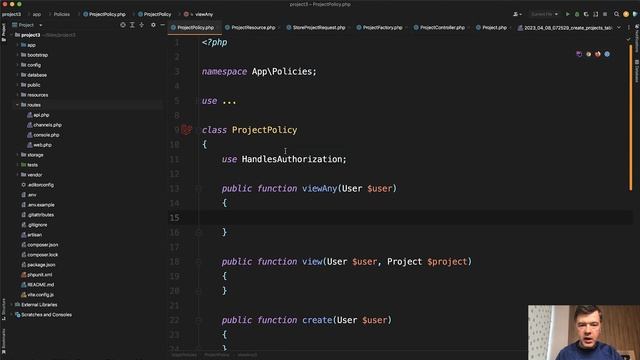Open in Safari browser icon in editor
The height and width of the screenshot is (360, 640).
click(x=607, y=54)
